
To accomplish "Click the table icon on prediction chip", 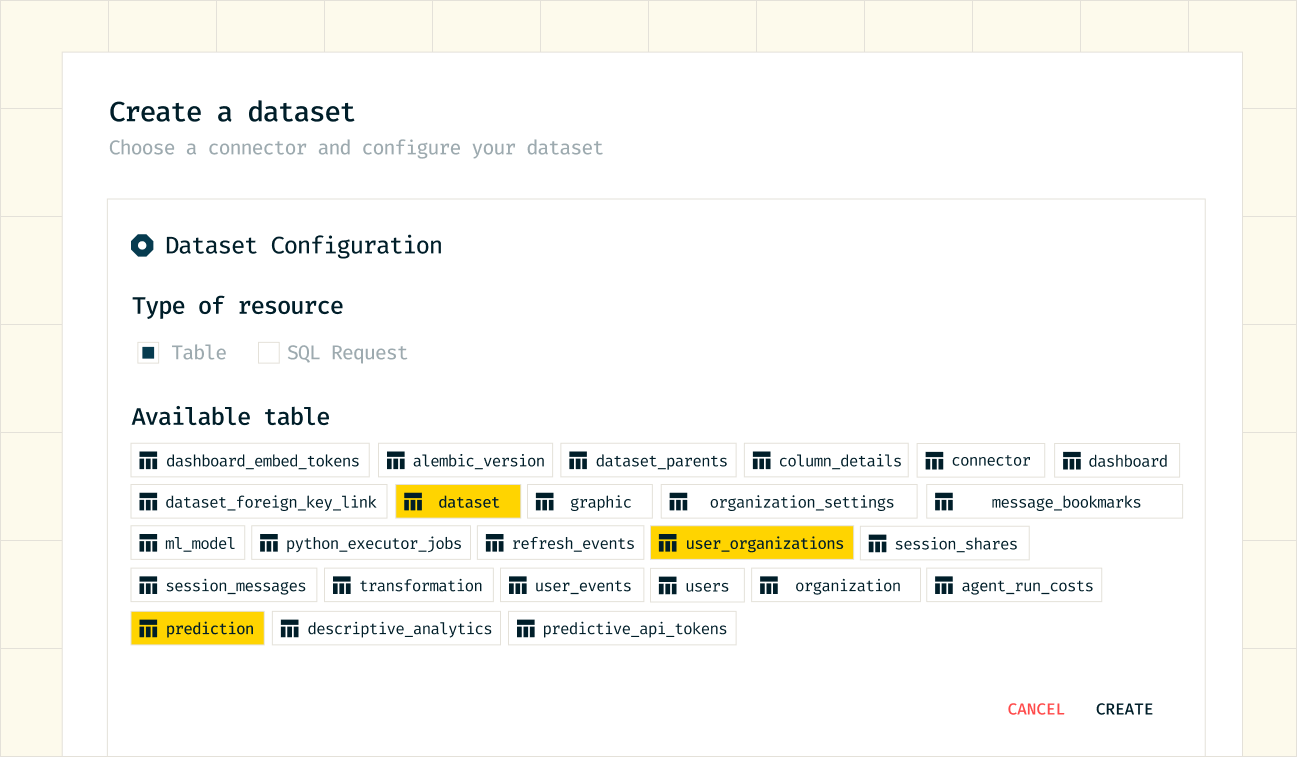I will click(x=148, y=628).
